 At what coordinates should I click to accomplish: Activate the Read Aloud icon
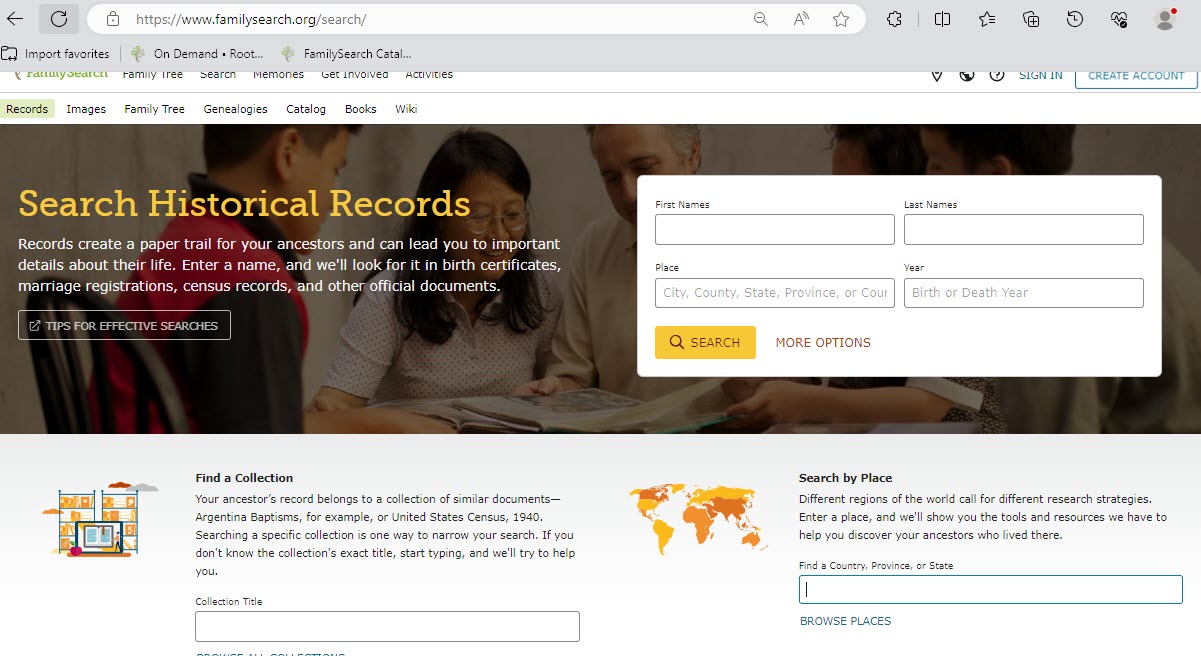coord(801,19)
